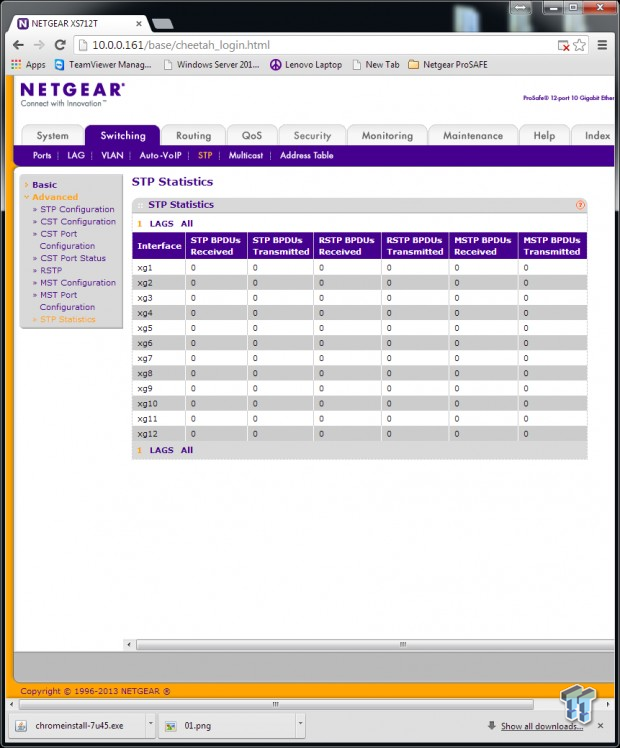
Task: Open the New Tab bookmark
Action: pyautogui.click(x=376, y=64)
